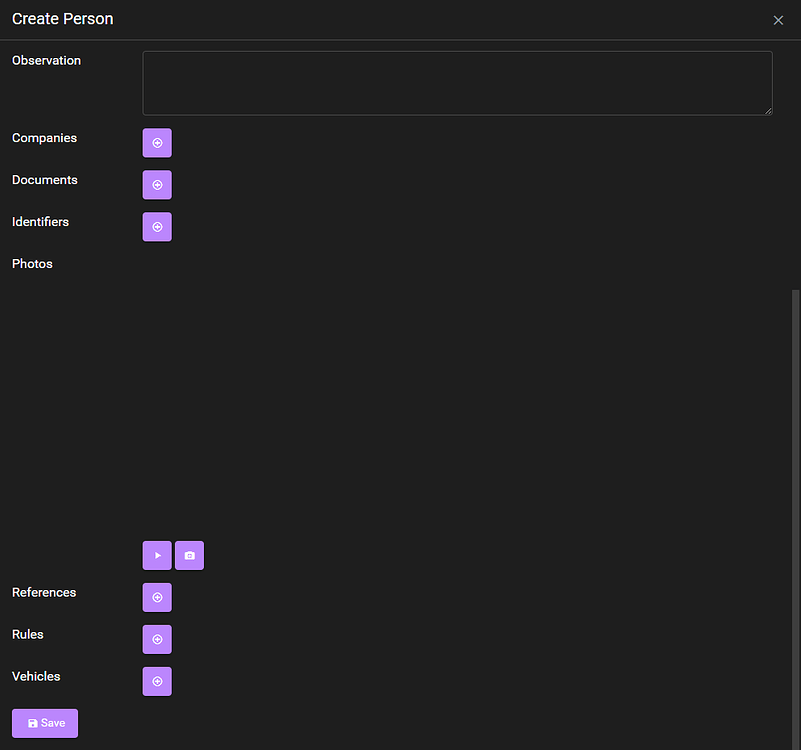
Task: Click the Create Person dialog title
Action: [63, 19]
